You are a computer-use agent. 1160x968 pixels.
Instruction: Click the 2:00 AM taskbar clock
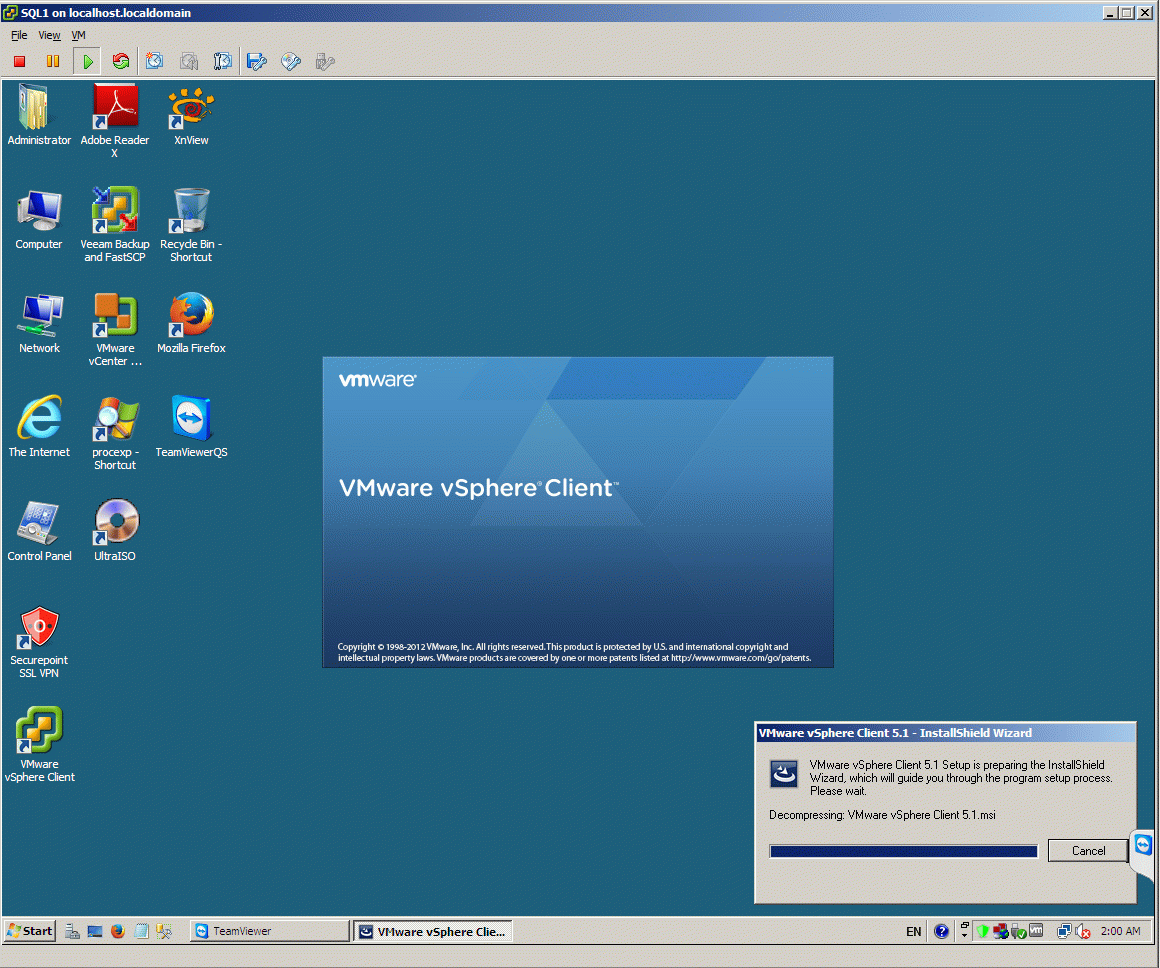(x=1120, y=931)
